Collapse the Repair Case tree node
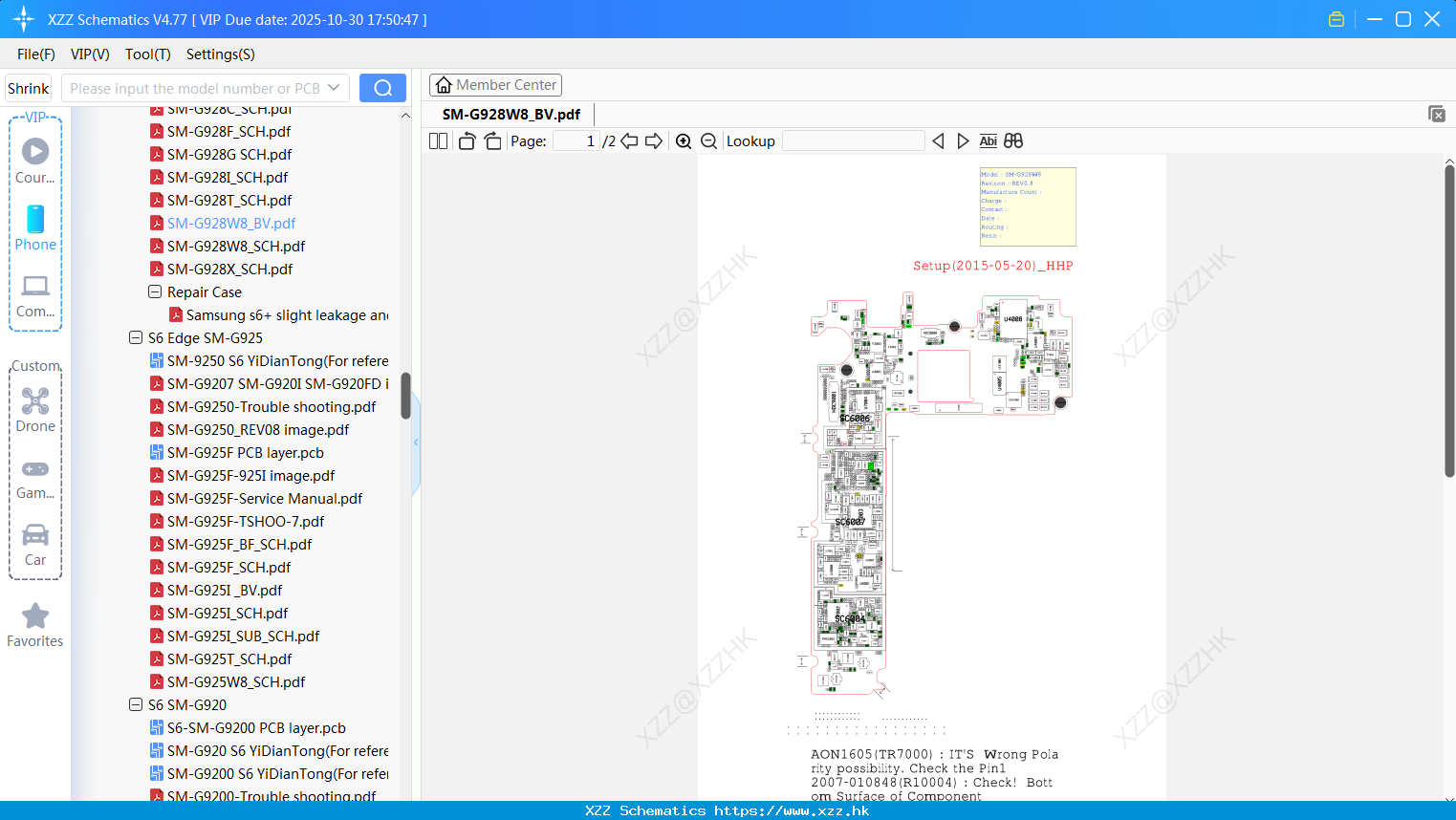Image resolution: width=1456 pixels, height=820 pixels. coord(154,291)
